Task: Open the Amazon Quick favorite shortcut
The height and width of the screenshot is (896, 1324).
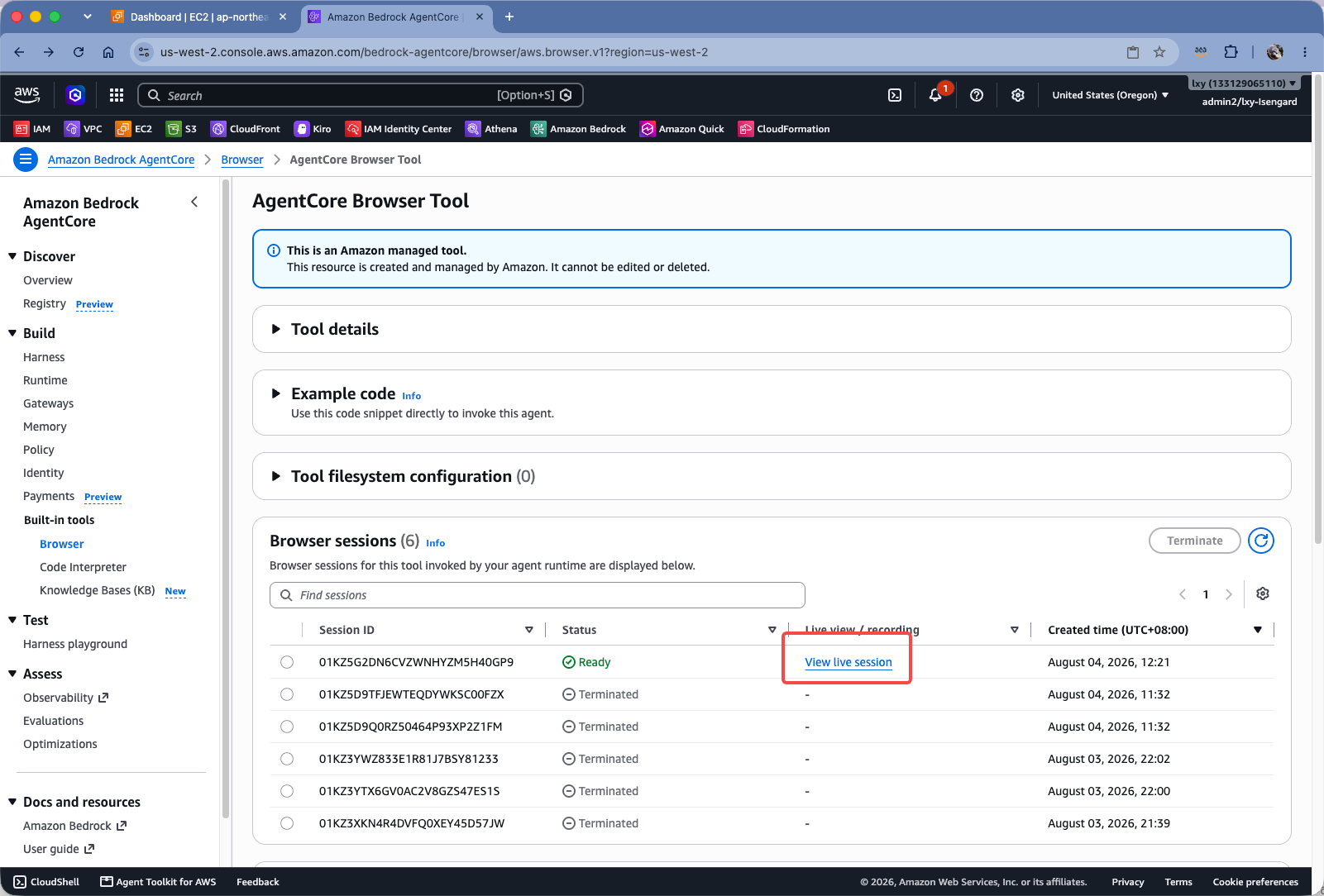Action: coord(682,129)
